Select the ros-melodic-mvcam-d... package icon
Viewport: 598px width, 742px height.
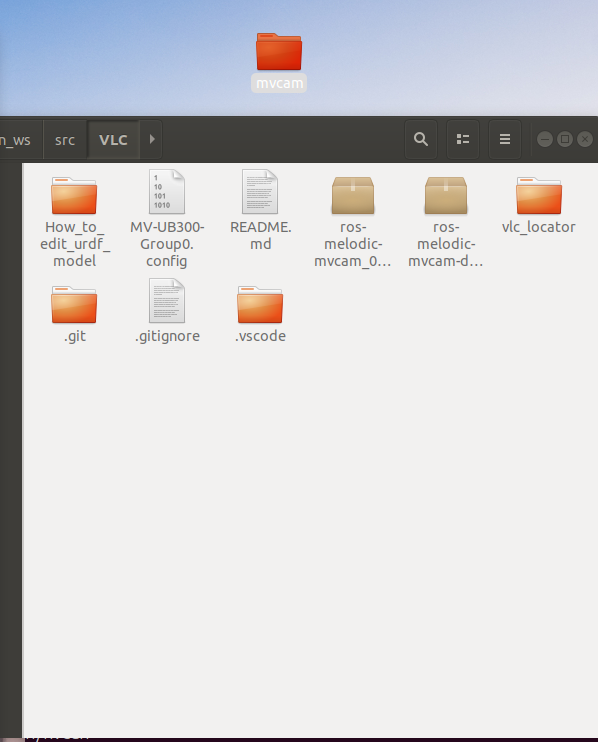coord(446,195)
